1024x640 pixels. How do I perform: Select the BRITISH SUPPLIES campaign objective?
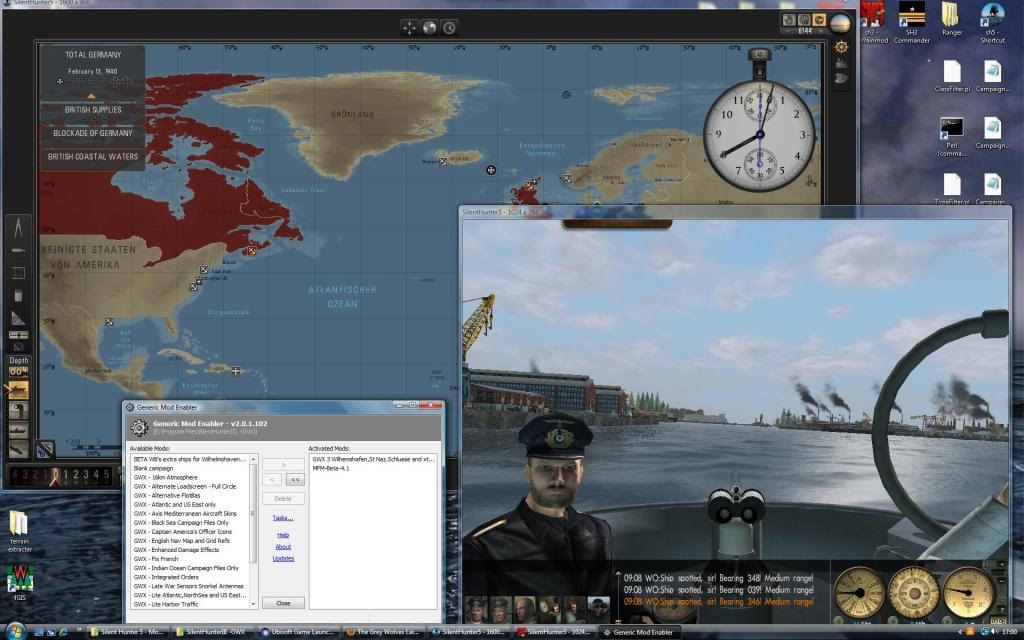tap(93, 110)
